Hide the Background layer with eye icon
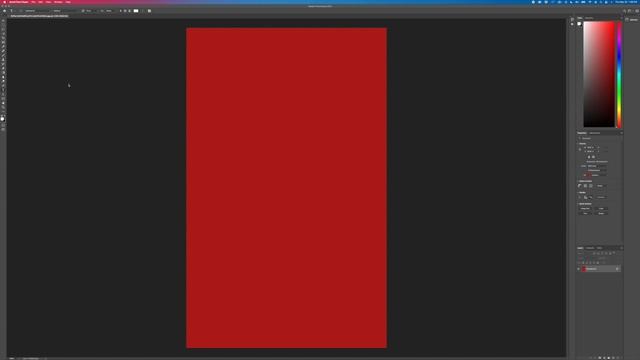Image resolution: width=640 pixels, height=360 pixels. (578, 269)
